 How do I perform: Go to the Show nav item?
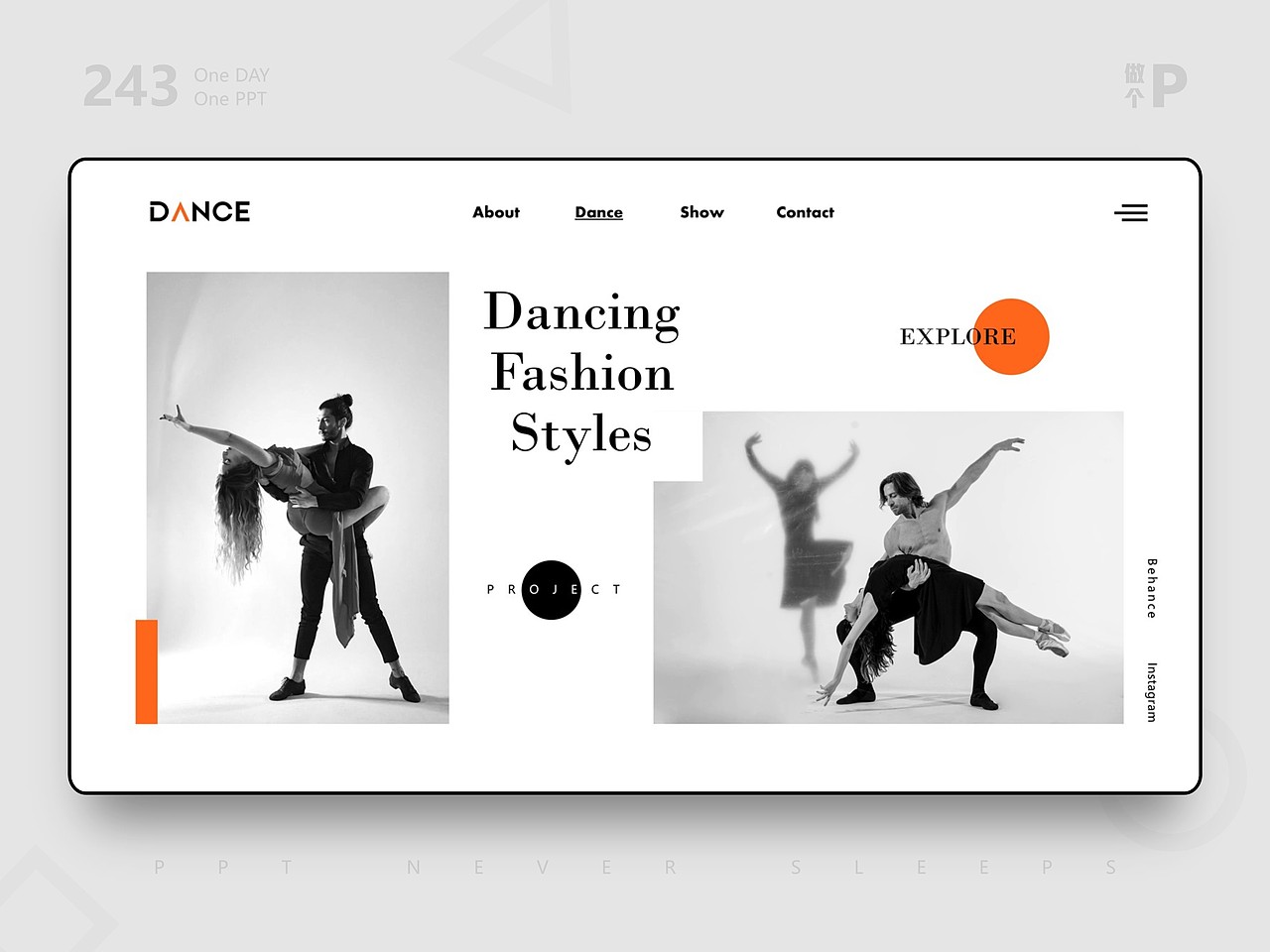702,212
